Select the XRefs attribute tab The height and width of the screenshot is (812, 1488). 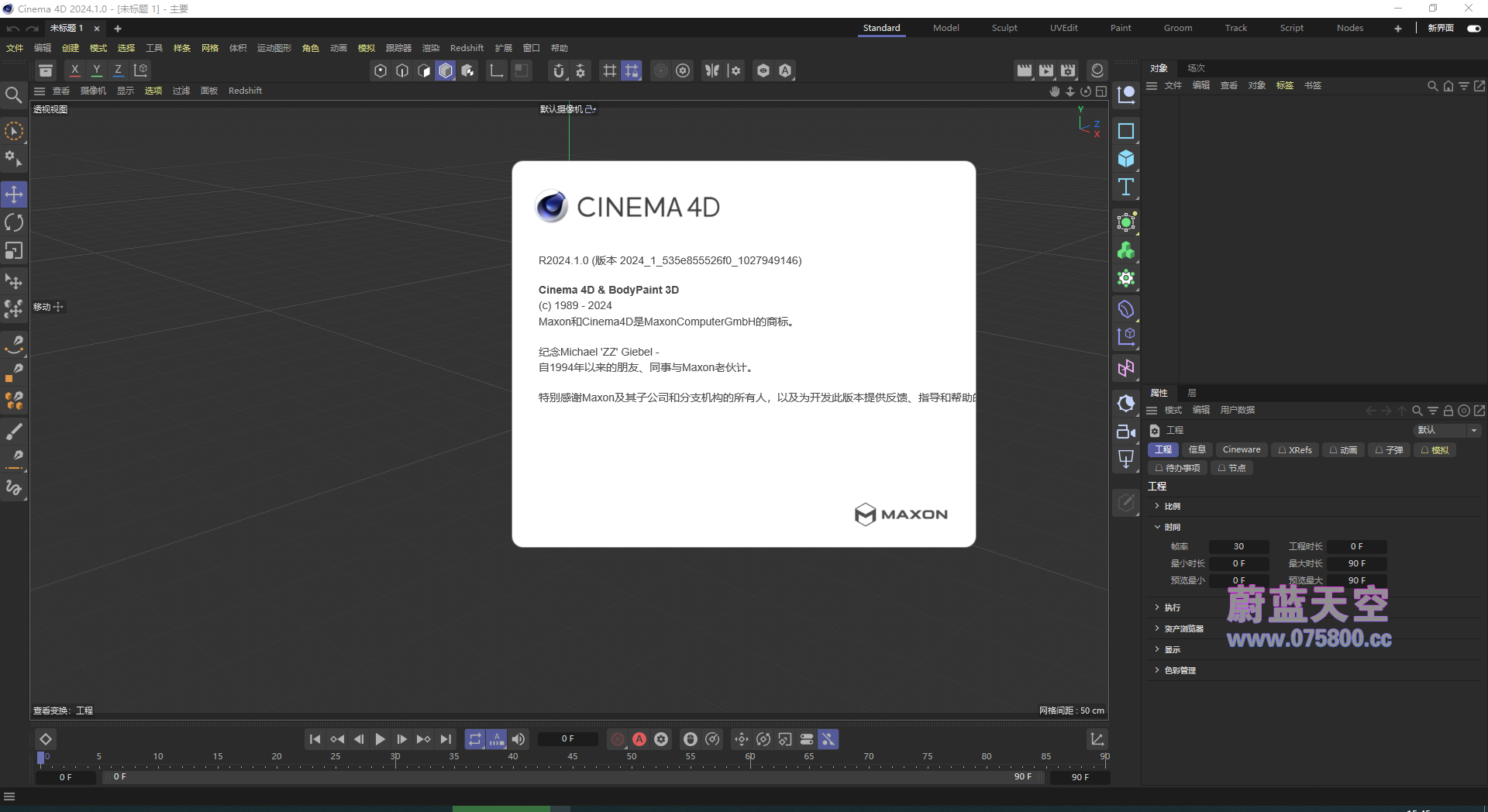tap(1295, 449)
